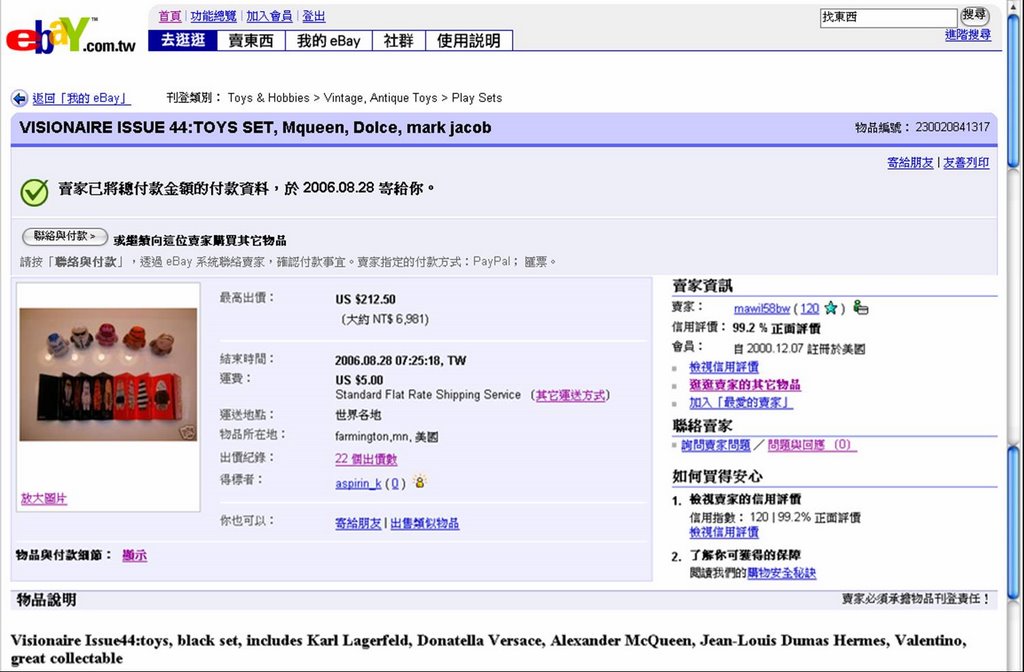Click 寄給朋友 under 你也可以
The height and width of the screenshot is (672, 1024).
coord(358,523)
